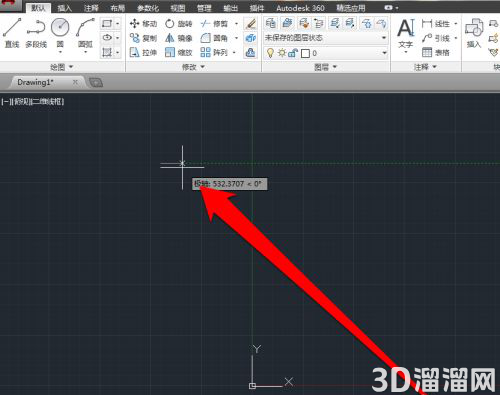Open the Rectangle tool dropdown arrow
Image resolution: width=500 pixels, height=396 pixels.
117,24
